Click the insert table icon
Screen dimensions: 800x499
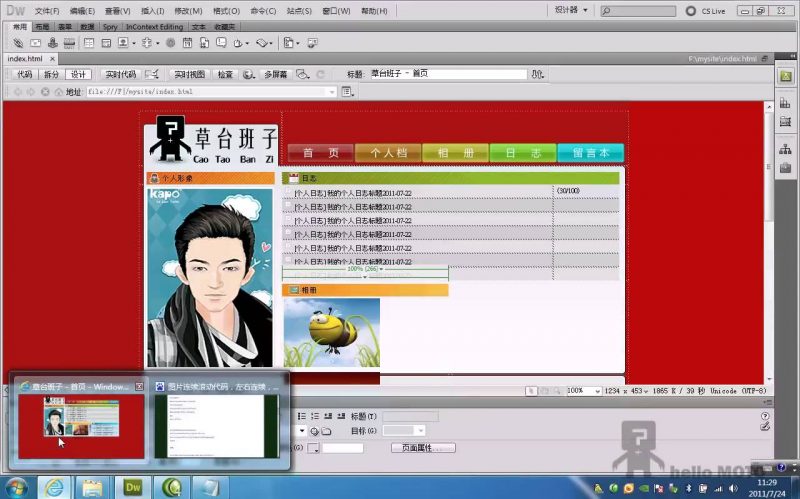click(x=88, y=43)
